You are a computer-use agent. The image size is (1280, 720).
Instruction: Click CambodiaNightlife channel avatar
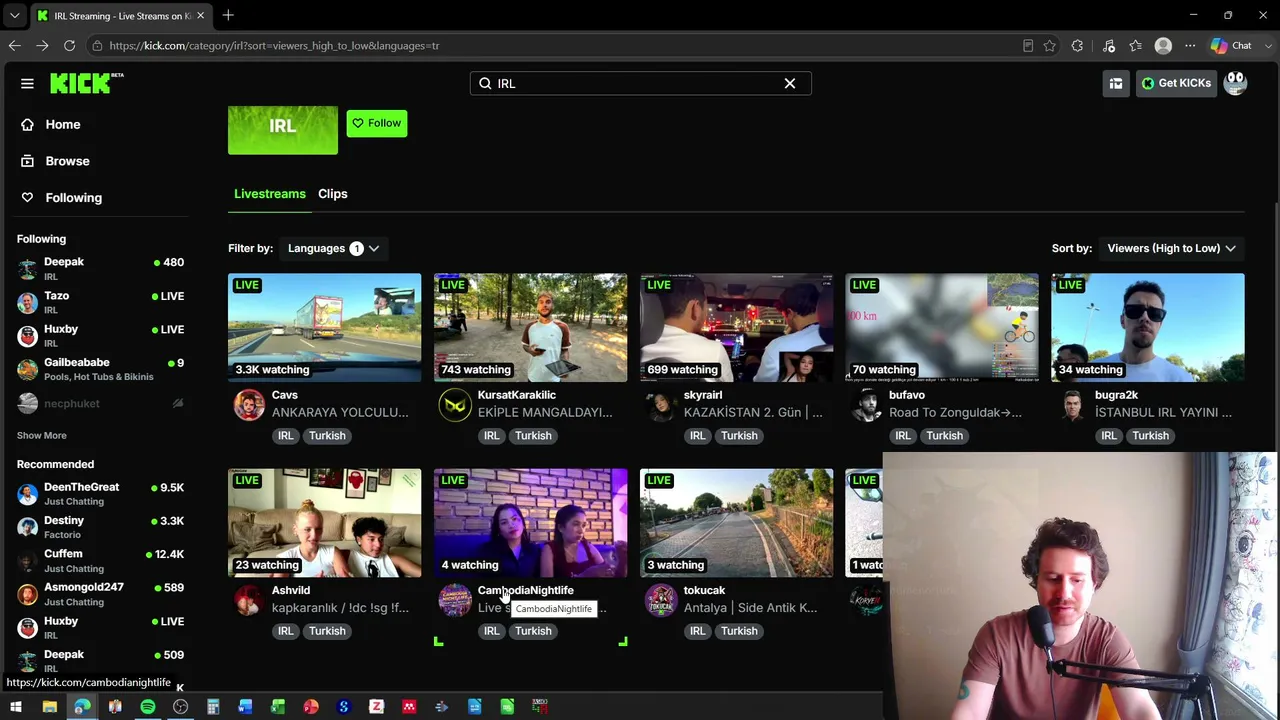455,600
